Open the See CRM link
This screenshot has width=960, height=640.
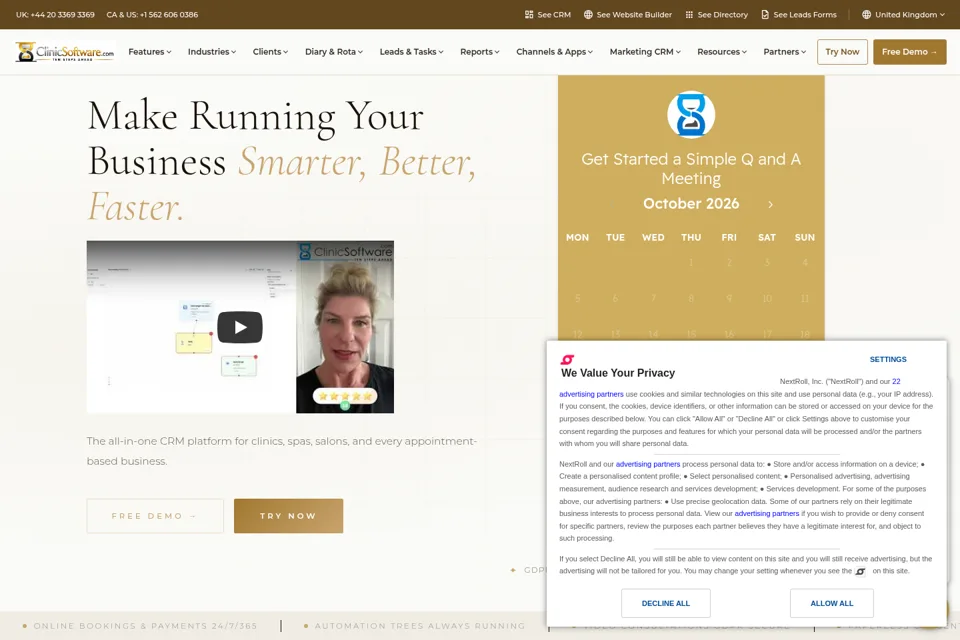pos(547,15)
